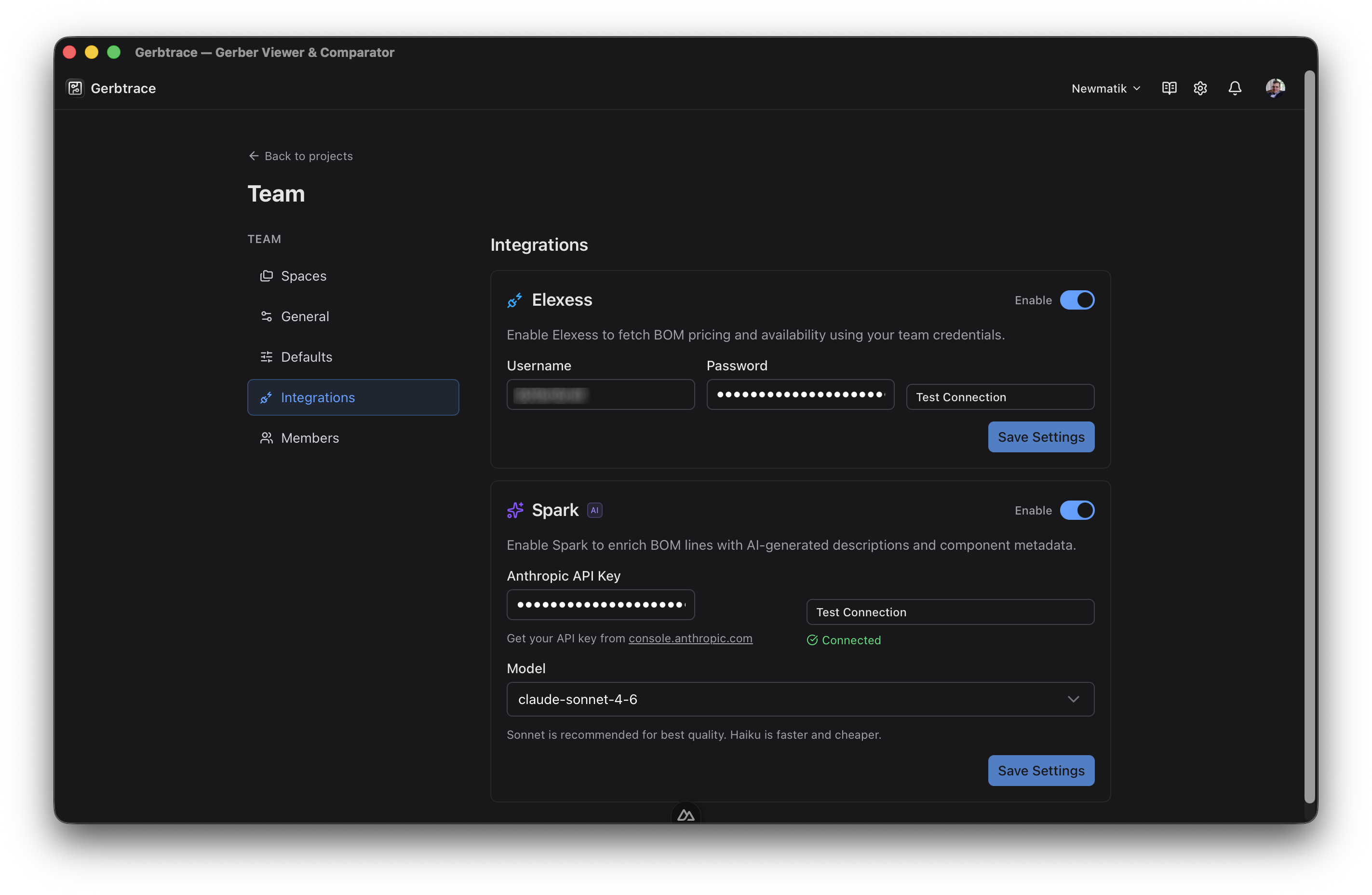Save Settings for Spark
The width and height of the screenshot is (1372, 895).
[x=1041, y=771]
